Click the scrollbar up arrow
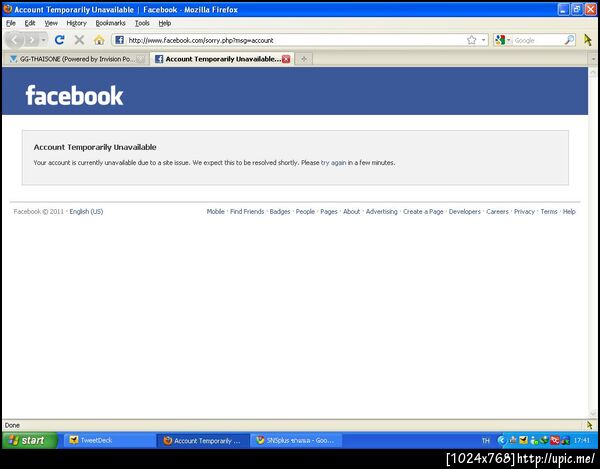The height and width of the screenshot is (469, 600). [593, 72]
